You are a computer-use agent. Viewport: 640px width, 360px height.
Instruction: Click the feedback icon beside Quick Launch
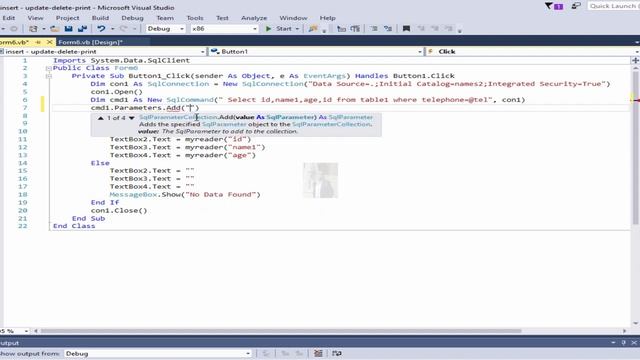[576, 6]
